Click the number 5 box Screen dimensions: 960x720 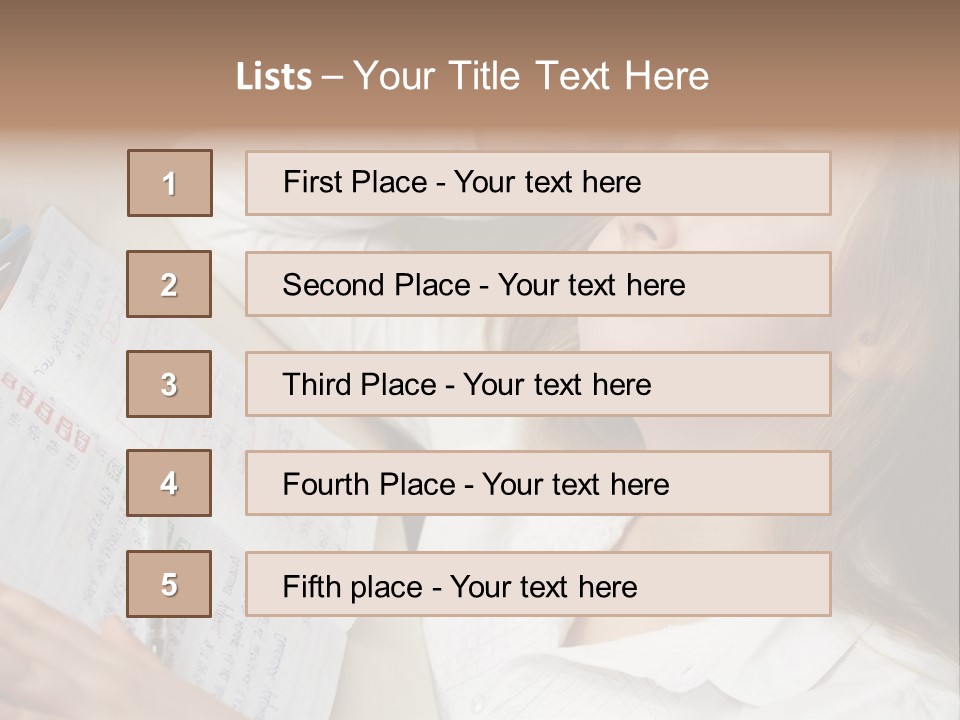pos(169,584)
